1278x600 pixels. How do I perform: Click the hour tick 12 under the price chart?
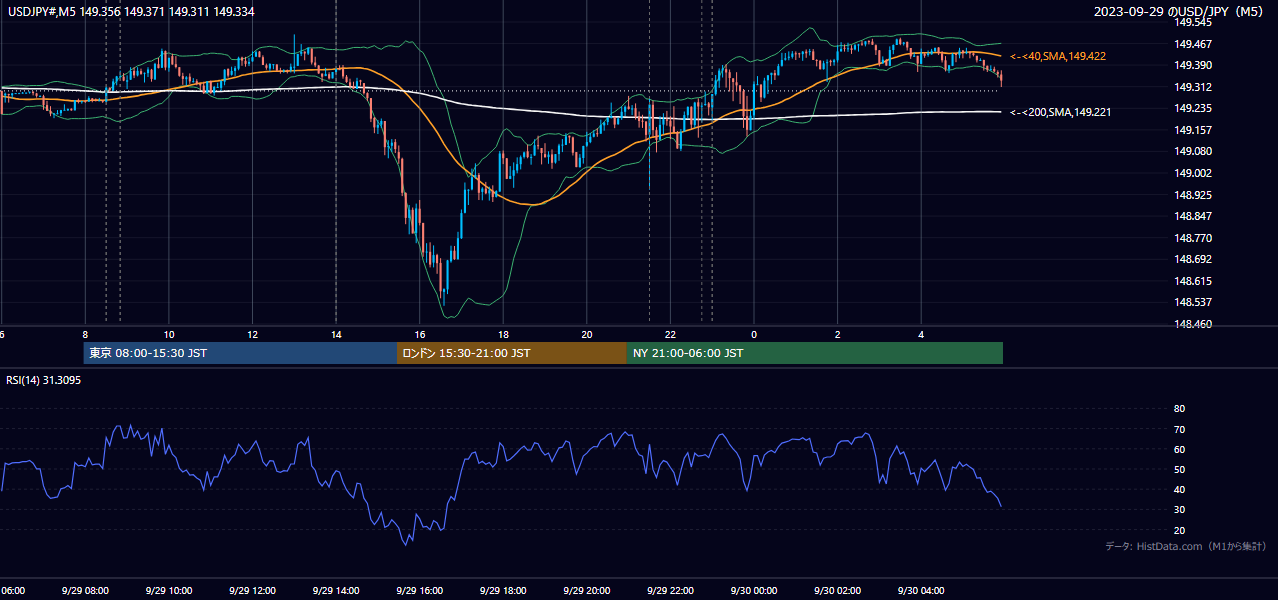pos(253,335)
